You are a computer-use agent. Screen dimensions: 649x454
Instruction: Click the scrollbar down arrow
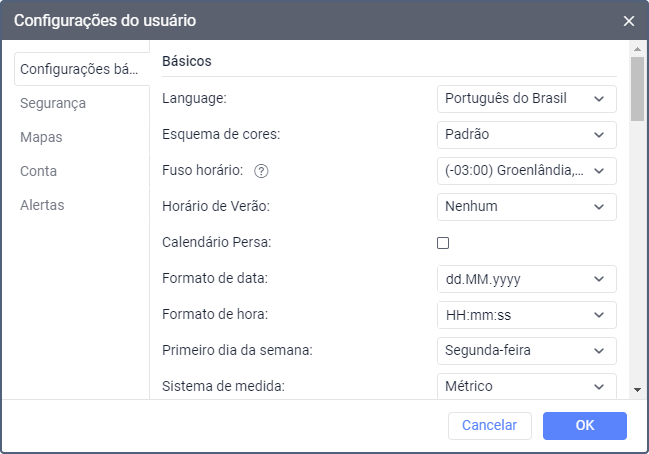click(x=637, y=389)
